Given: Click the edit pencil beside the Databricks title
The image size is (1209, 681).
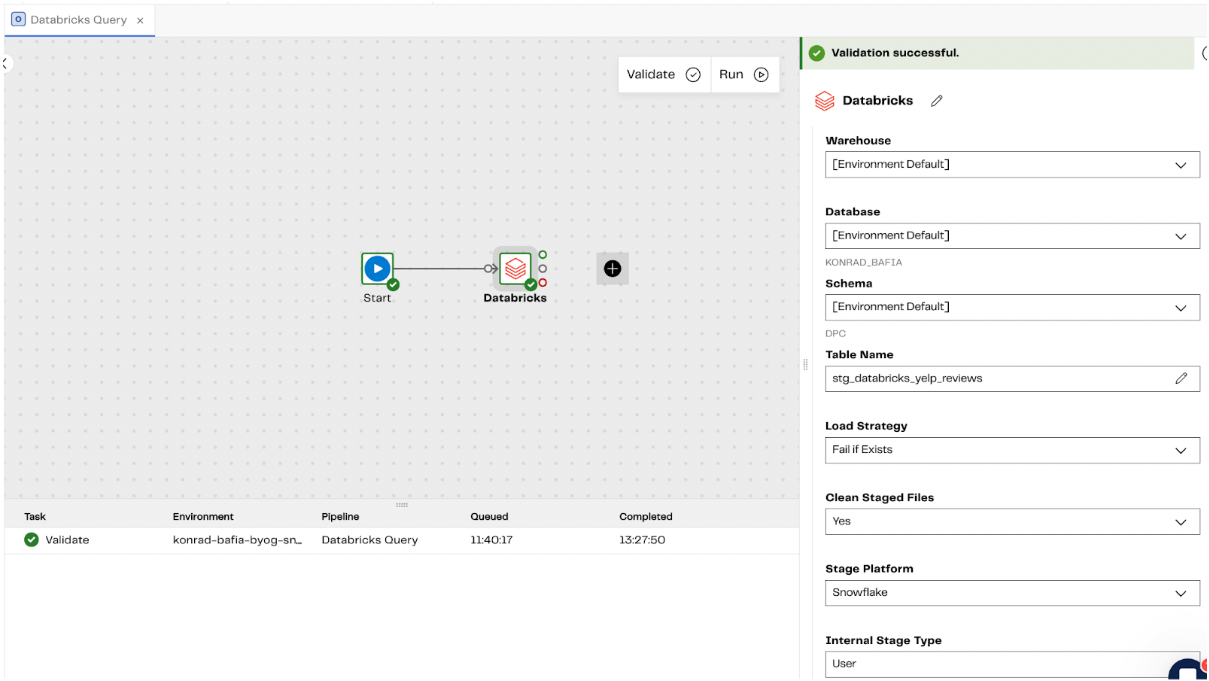Looking at the screenshot, I should (937, 100).
